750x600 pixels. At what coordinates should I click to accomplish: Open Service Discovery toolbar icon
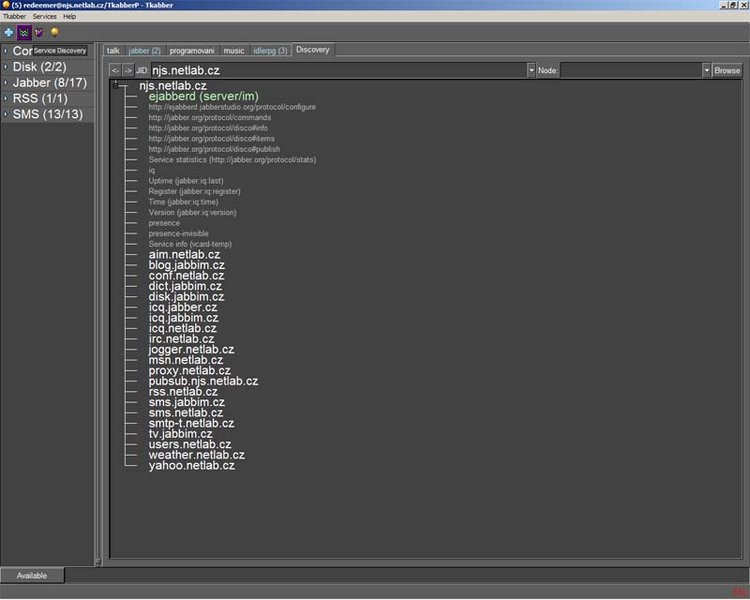pyautogui.click(x=24, y=32)
